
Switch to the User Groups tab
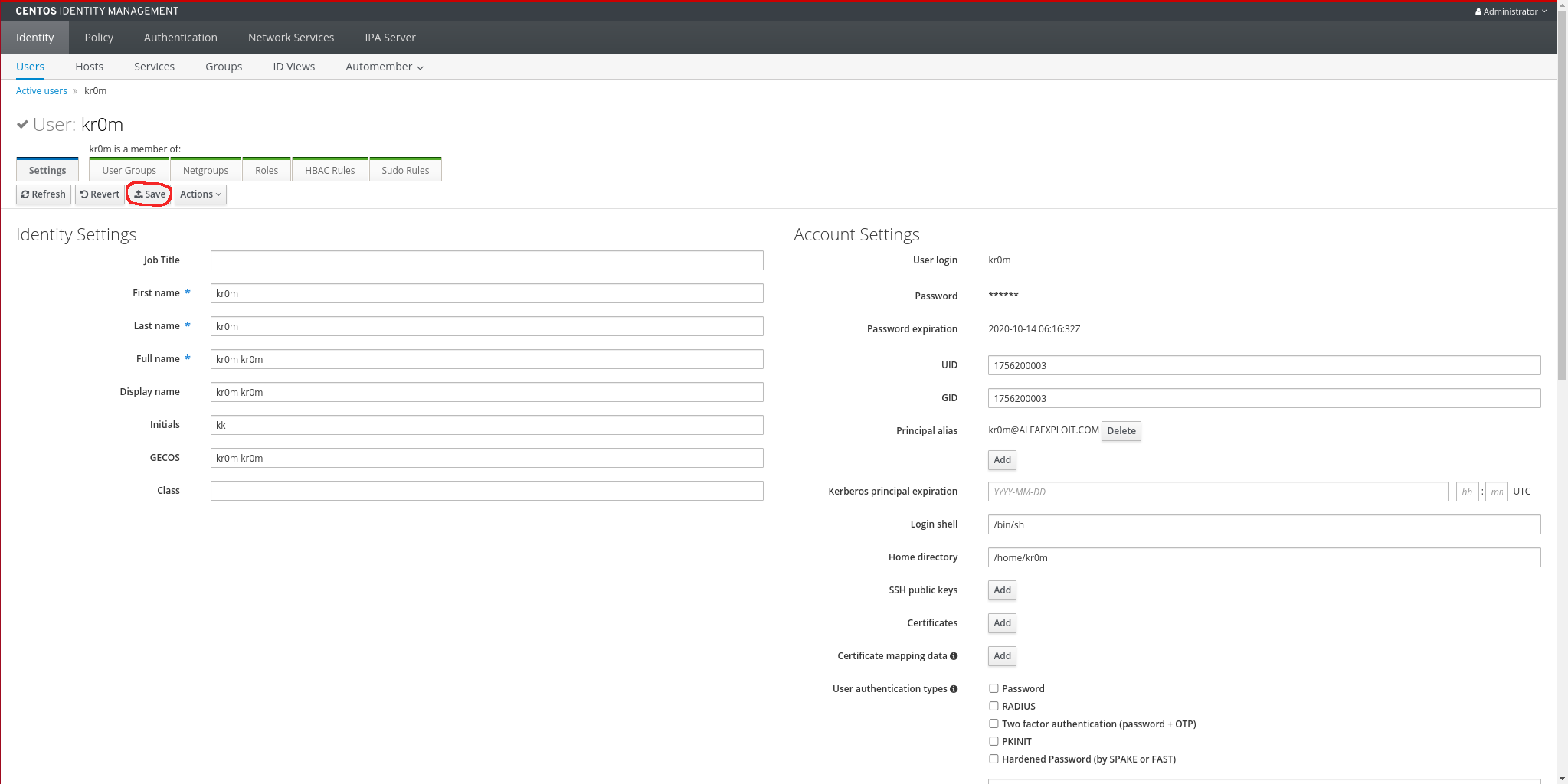pyautogui.click(x=129, y=170)
